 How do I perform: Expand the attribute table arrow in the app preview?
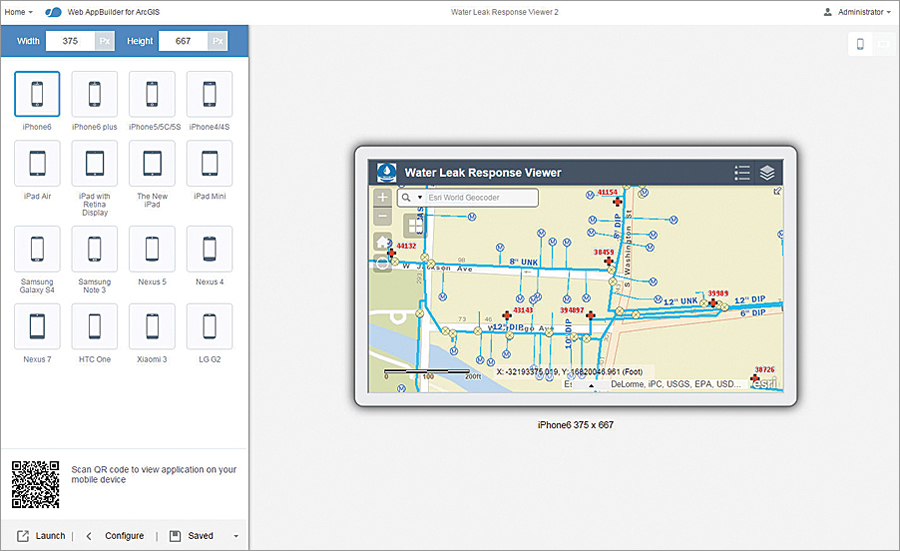coord(591,386)
